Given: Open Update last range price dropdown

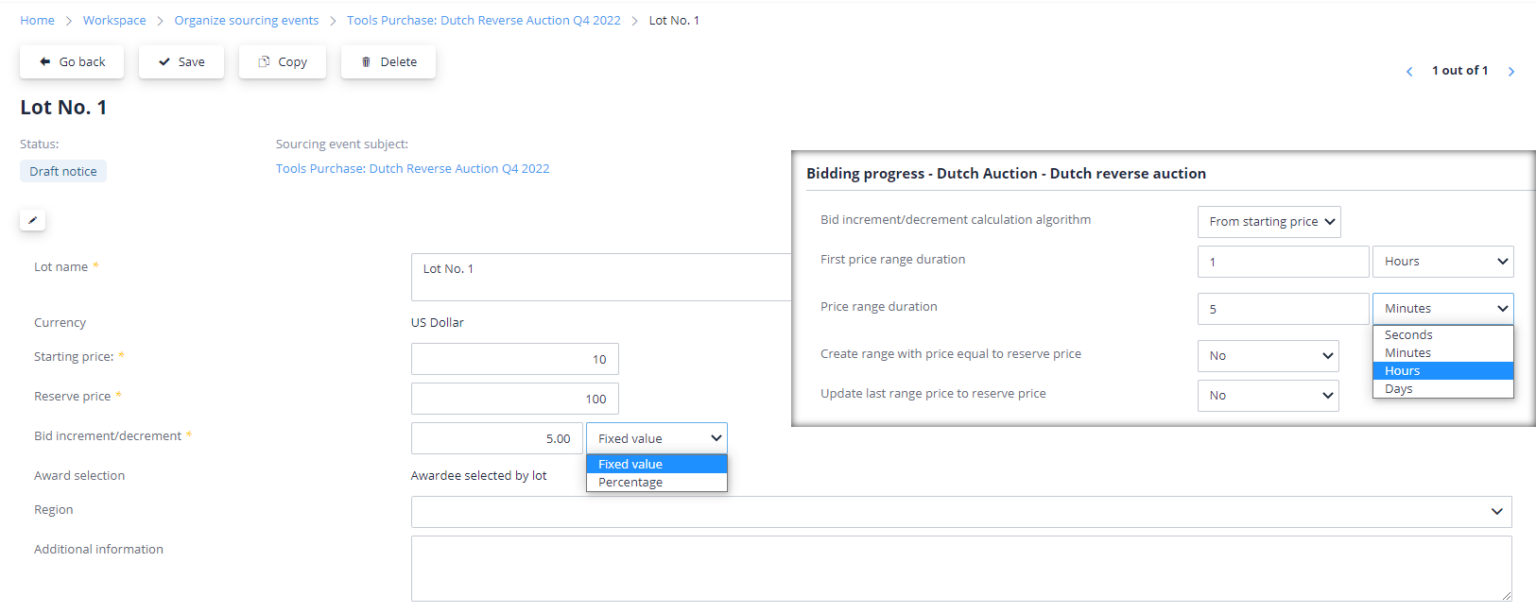Looking at the screenshot, I should tap(1268, 395).
